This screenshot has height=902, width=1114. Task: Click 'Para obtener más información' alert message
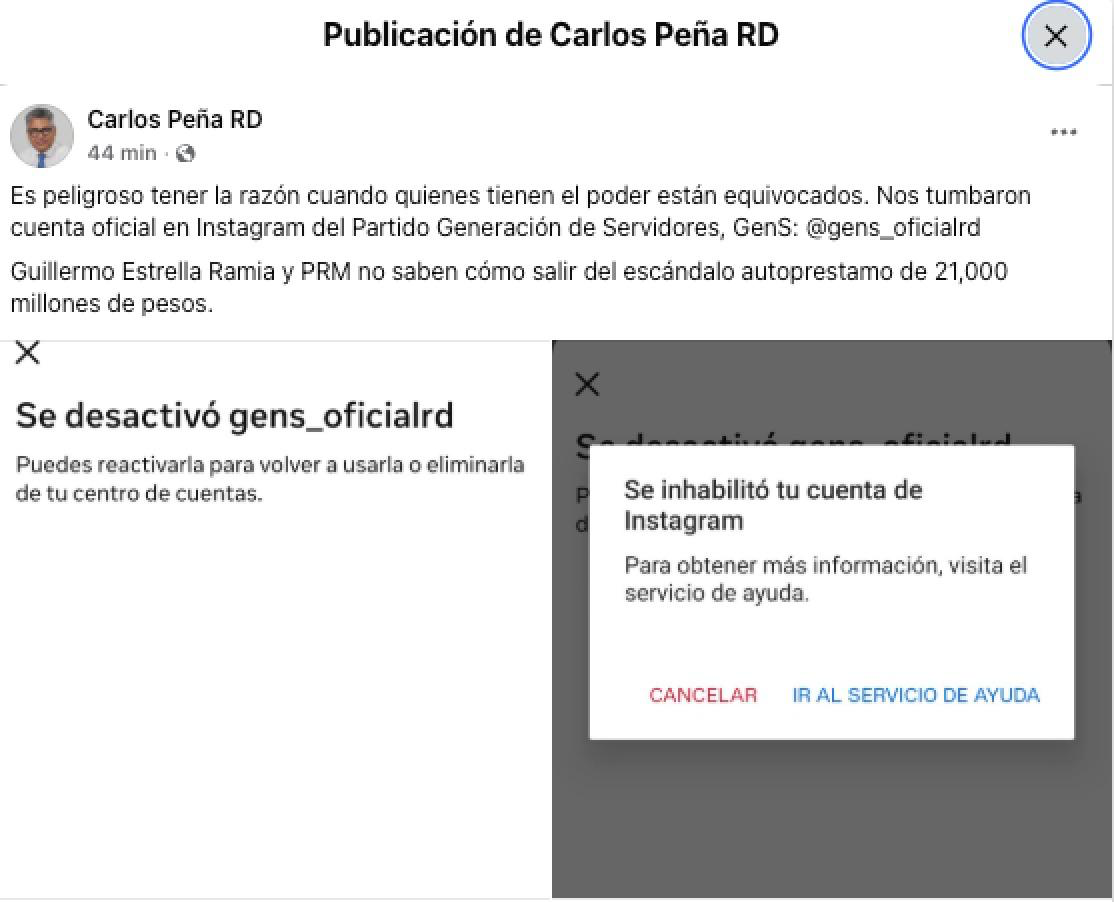pyautogui.click(x=825, y=579)
